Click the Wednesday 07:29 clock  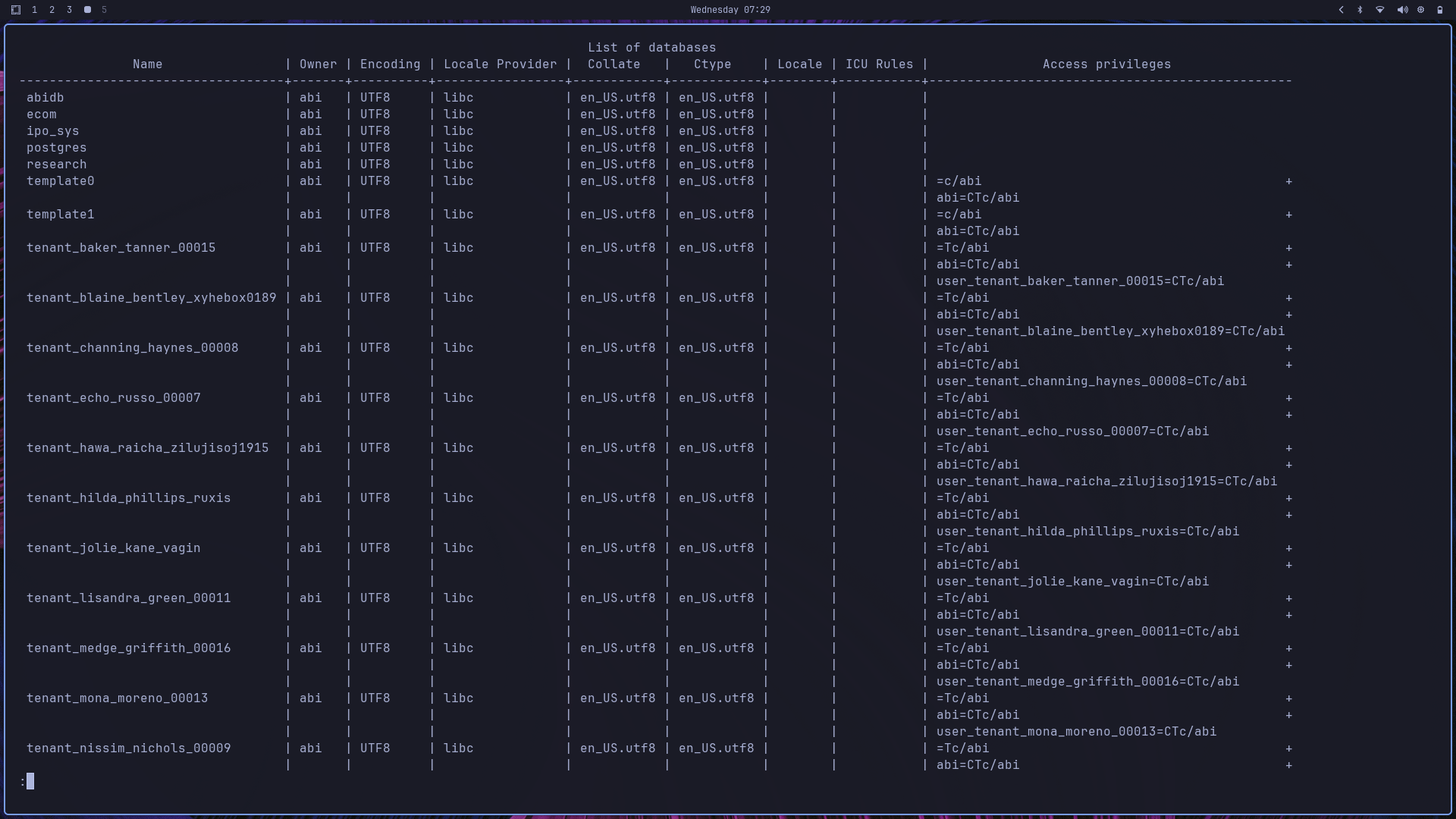[x=730, y=10]
